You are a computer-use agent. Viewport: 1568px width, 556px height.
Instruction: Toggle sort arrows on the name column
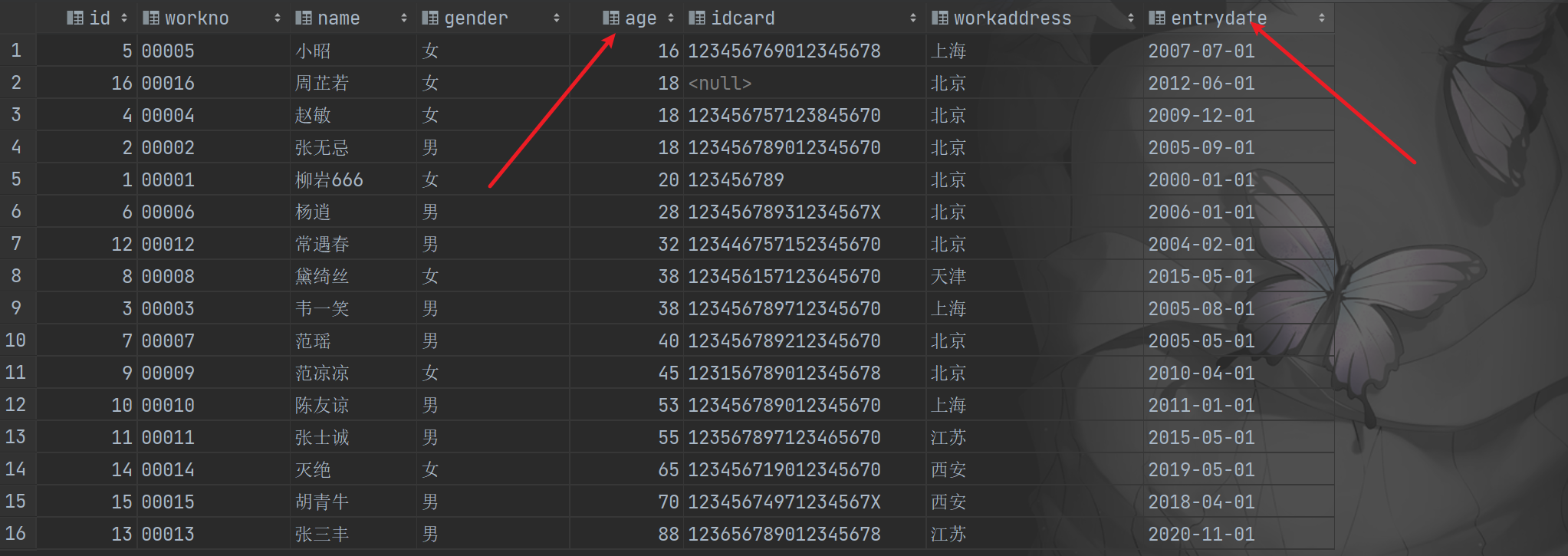(x=404, y=18)
